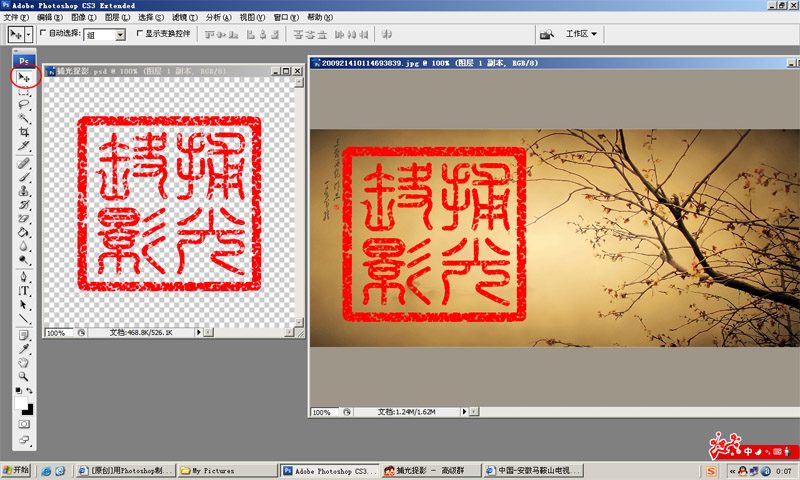The image size is (800, 480).
Task: Click the zoom percentage field of 捕光捉影.psd
Action: [x=57, y=333]
